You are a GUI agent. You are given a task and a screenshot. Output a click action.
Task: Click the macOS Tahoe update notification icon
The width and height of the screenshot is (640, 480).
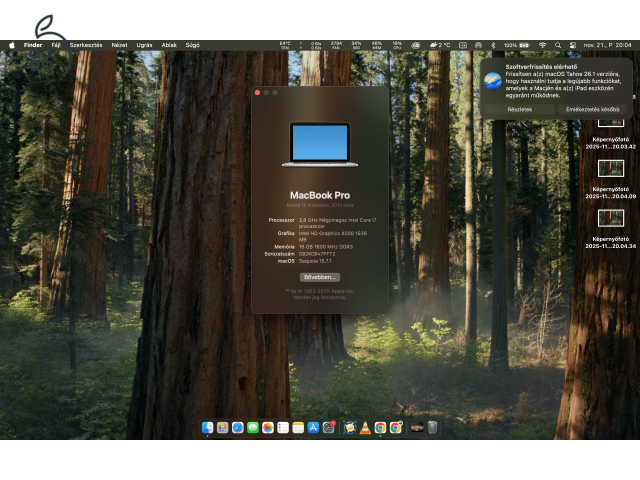pyautogui.click(x=493, y=81)
